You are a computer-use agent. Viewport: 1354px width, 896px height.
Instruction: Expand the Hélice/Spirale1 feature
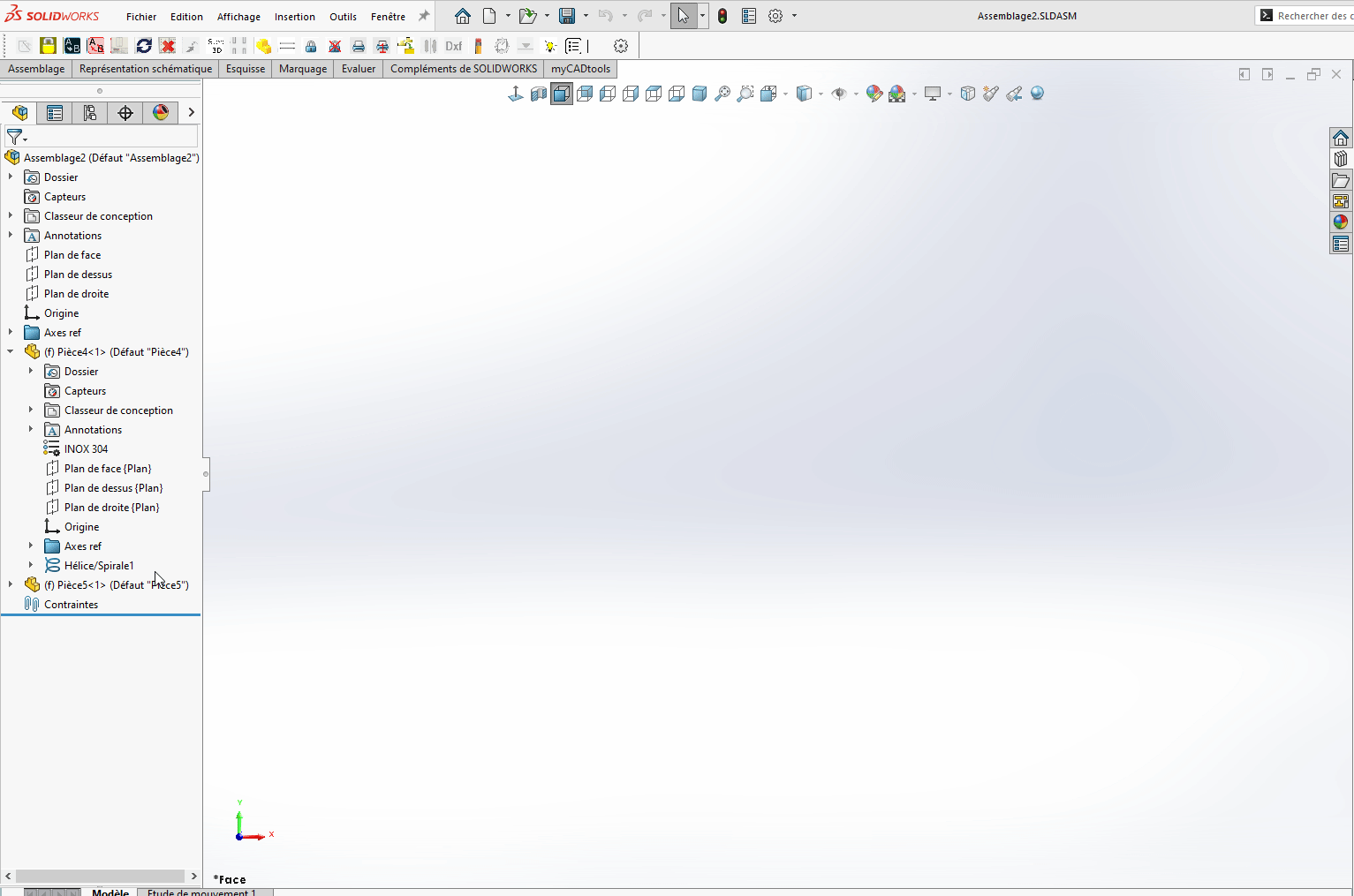[x=31, y=565]
